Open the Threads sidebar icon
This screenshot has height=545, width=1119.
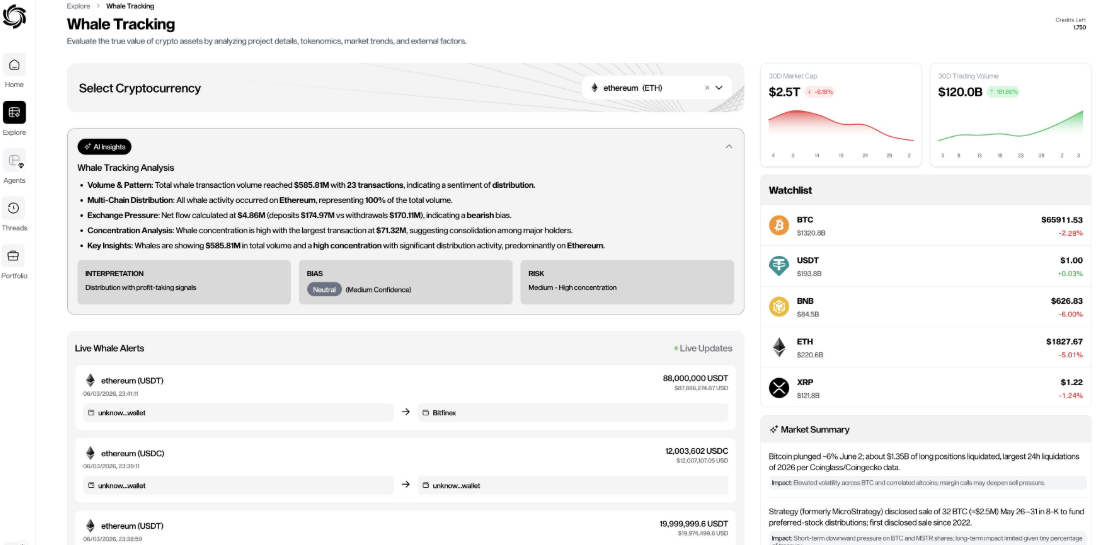point(14,208)
